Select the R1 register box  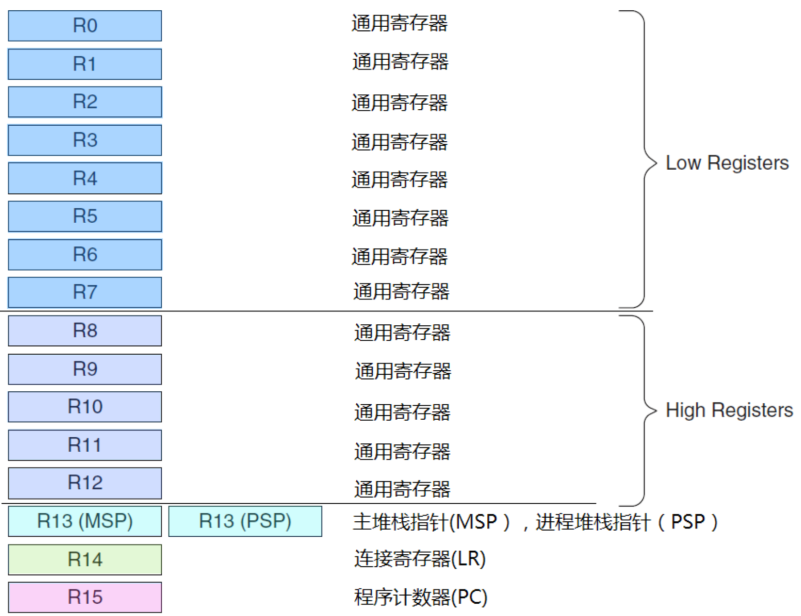coord(85,64)
